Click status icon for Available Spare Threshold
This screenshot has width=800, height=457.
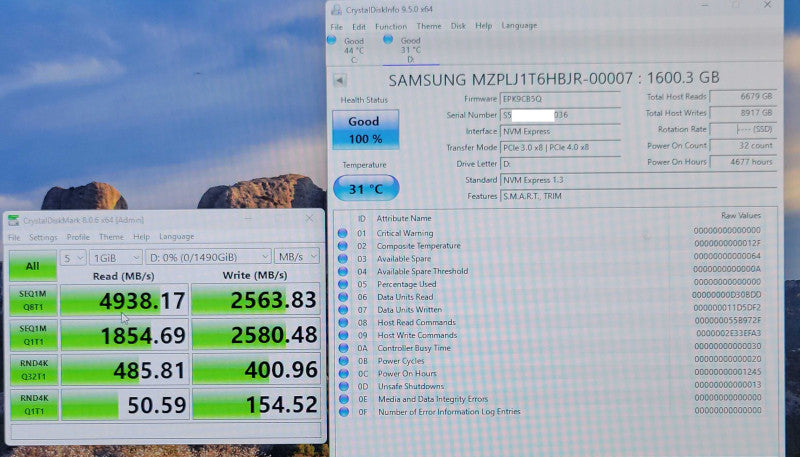coord(342,271)
